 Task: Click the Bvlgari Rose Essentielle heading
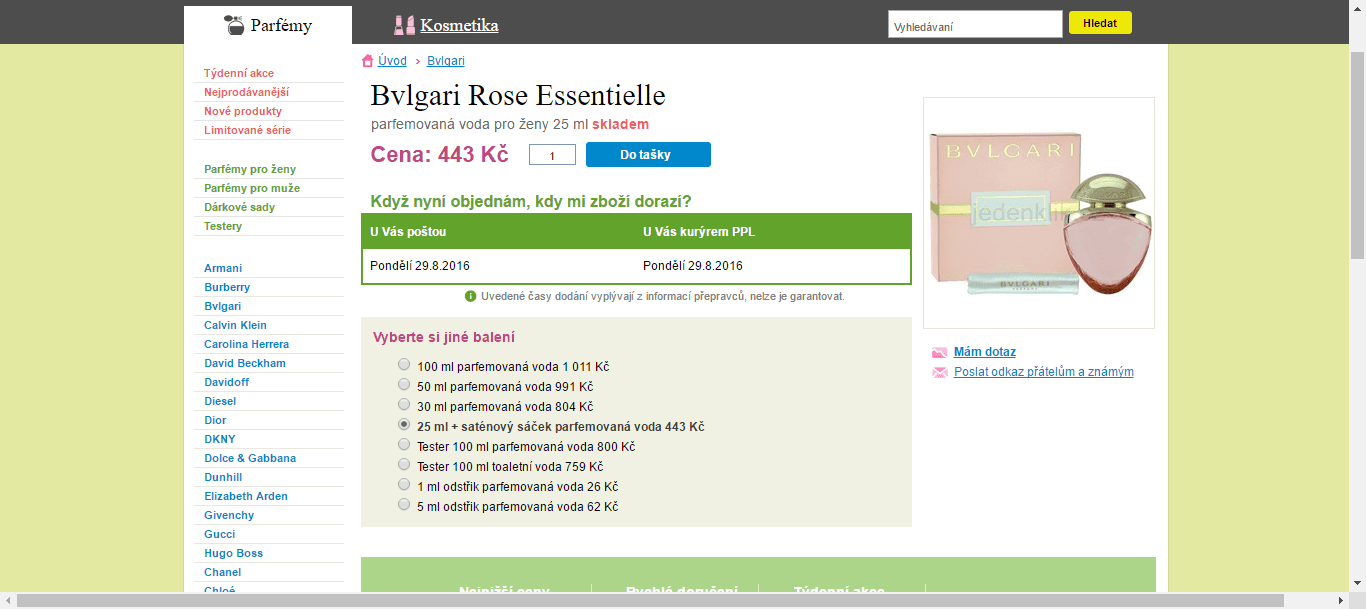[x=518, y=96]
